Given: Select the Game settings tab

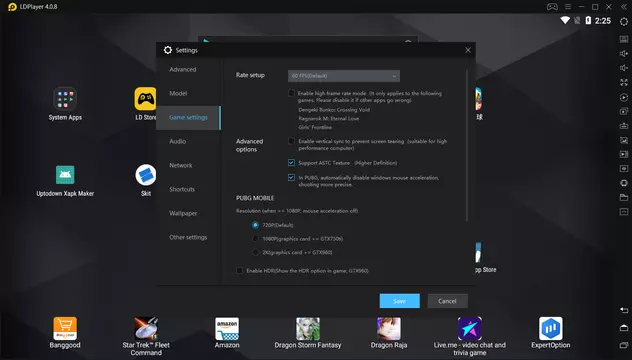Looking at the screenshot, I should pos(188,117).
